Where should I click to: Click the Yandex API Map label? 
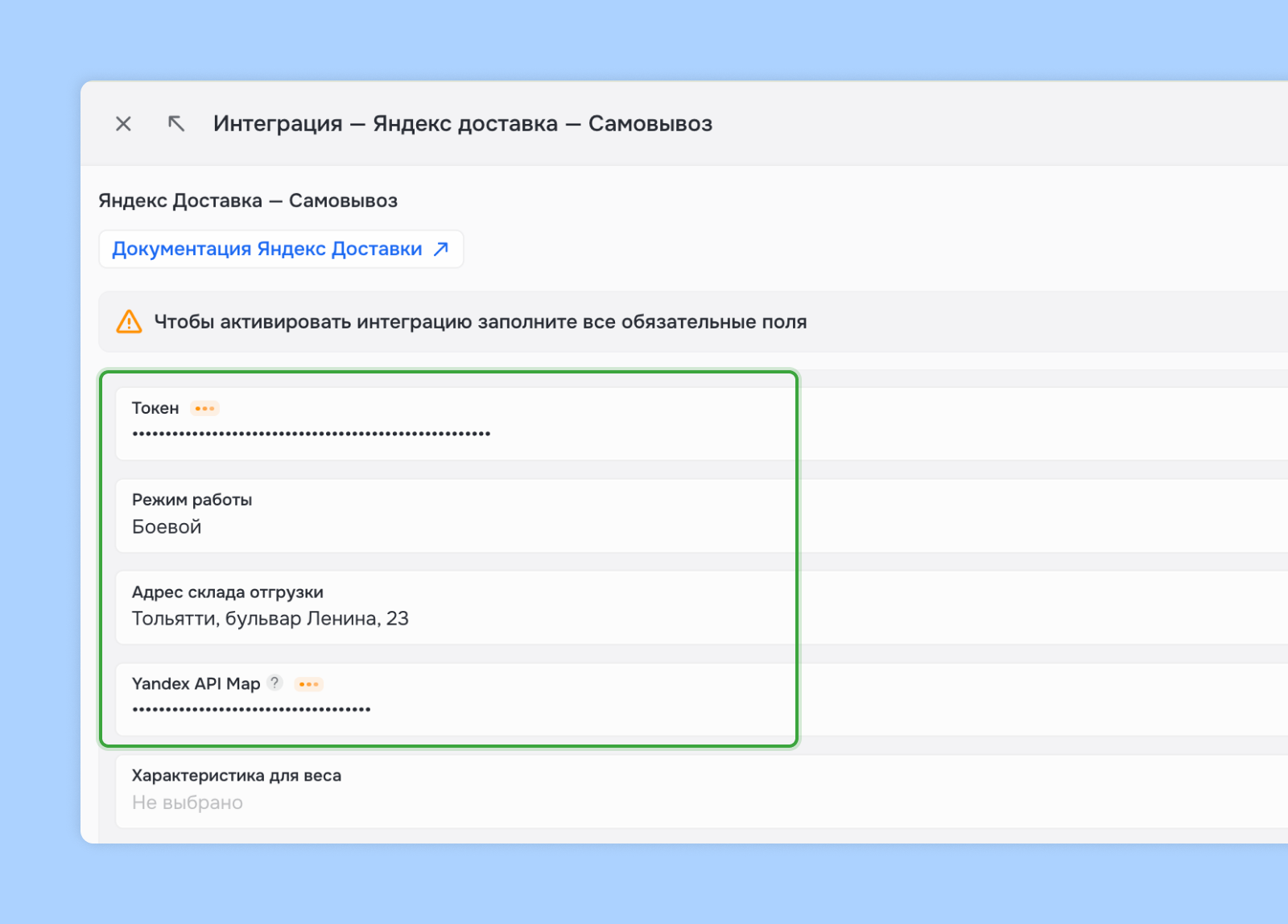click(x=196, y=684)
